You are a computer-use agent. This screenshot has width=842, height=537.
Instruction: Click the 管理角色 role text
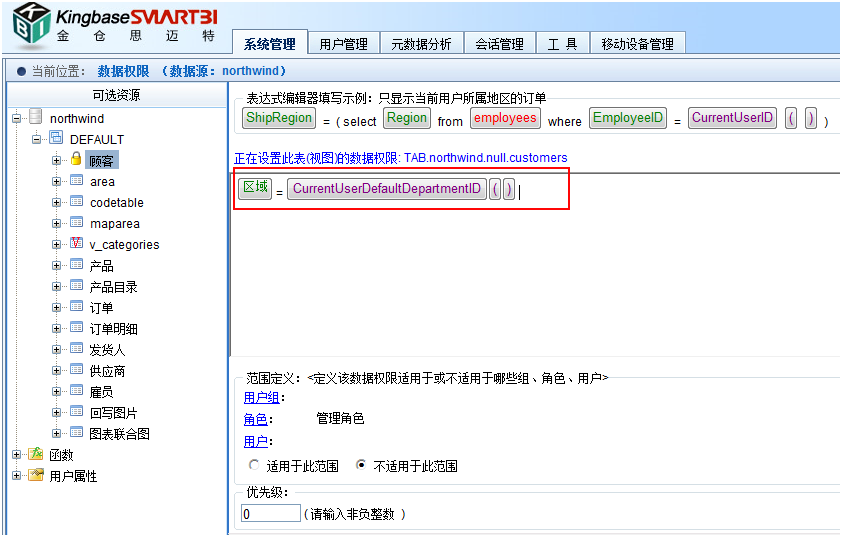pos(340,418)
